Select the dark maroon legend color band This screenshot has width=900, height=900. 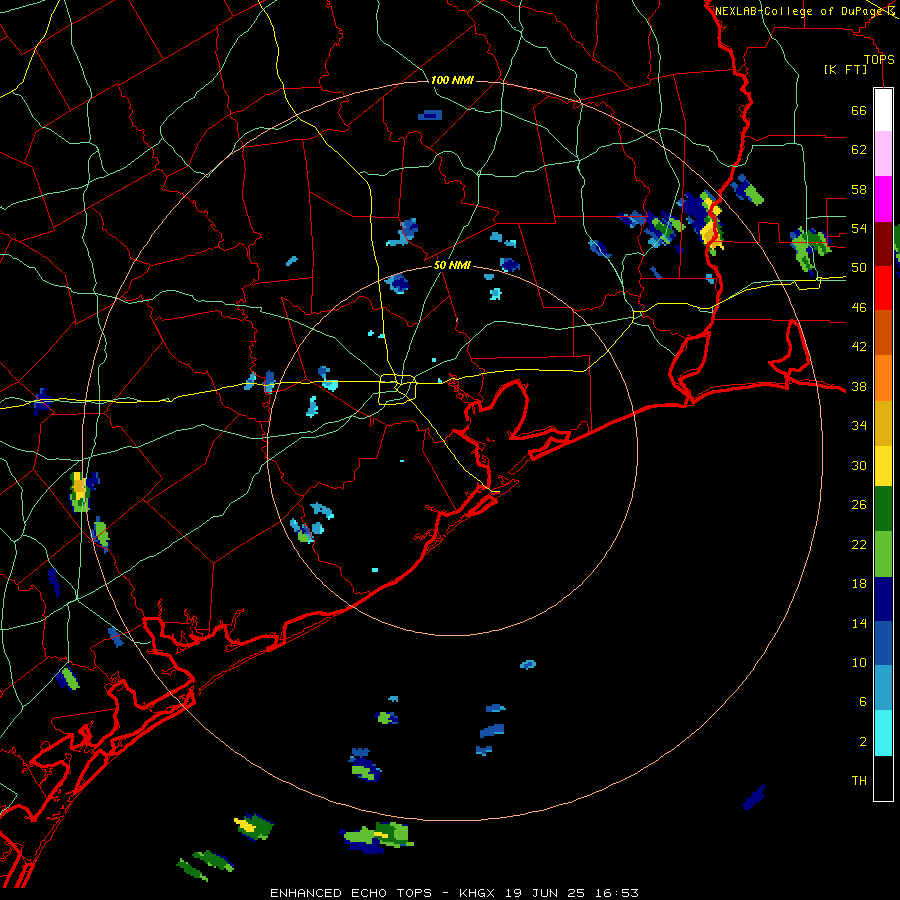(x=883, y=244)
